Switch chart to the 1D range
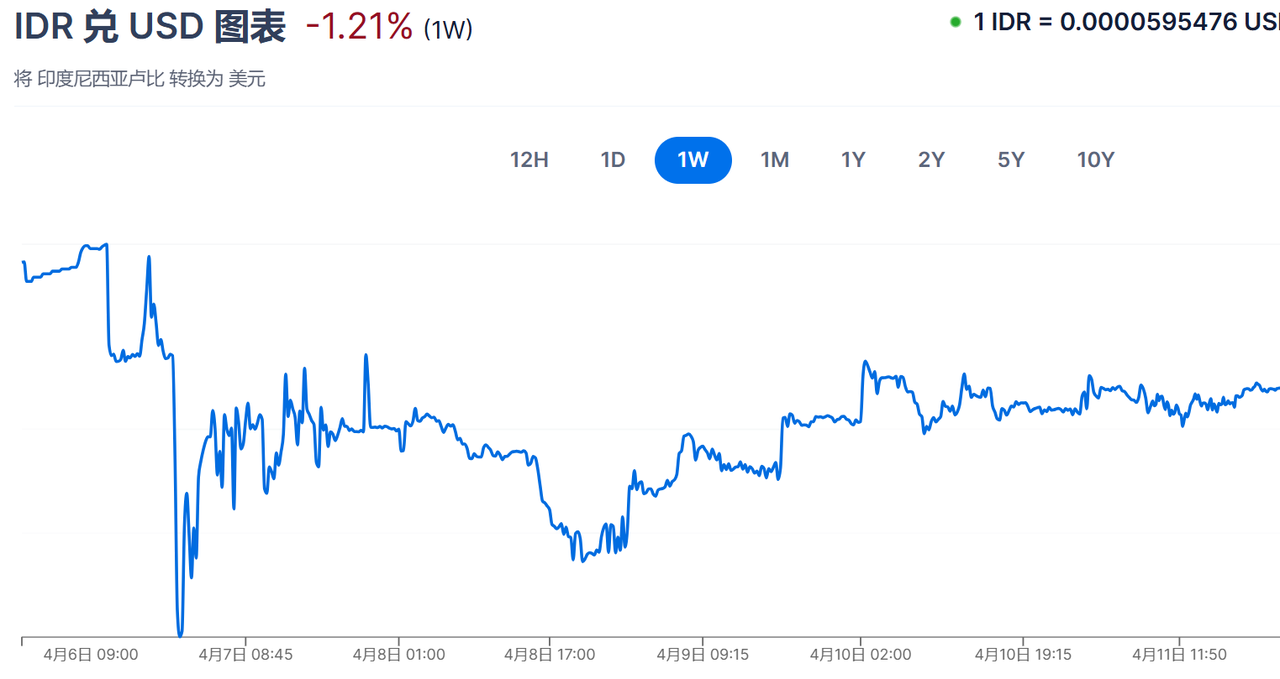 click(612, 160)
